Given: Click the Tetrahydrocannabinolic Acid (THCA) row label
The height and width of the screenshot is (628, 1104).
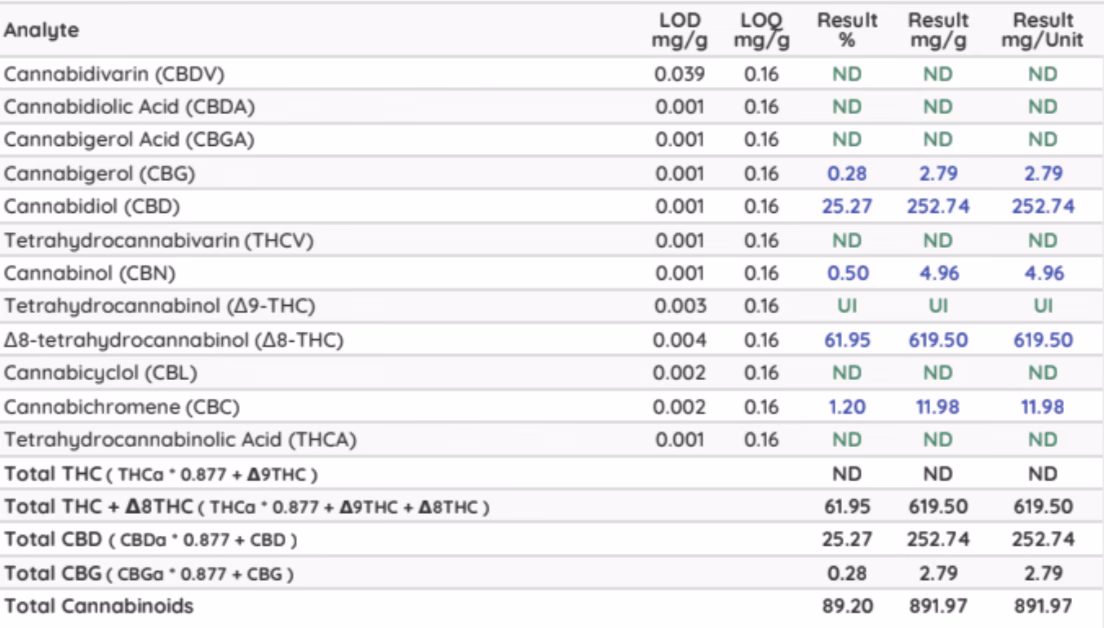Looking at the screenshot, I should 180,440.
